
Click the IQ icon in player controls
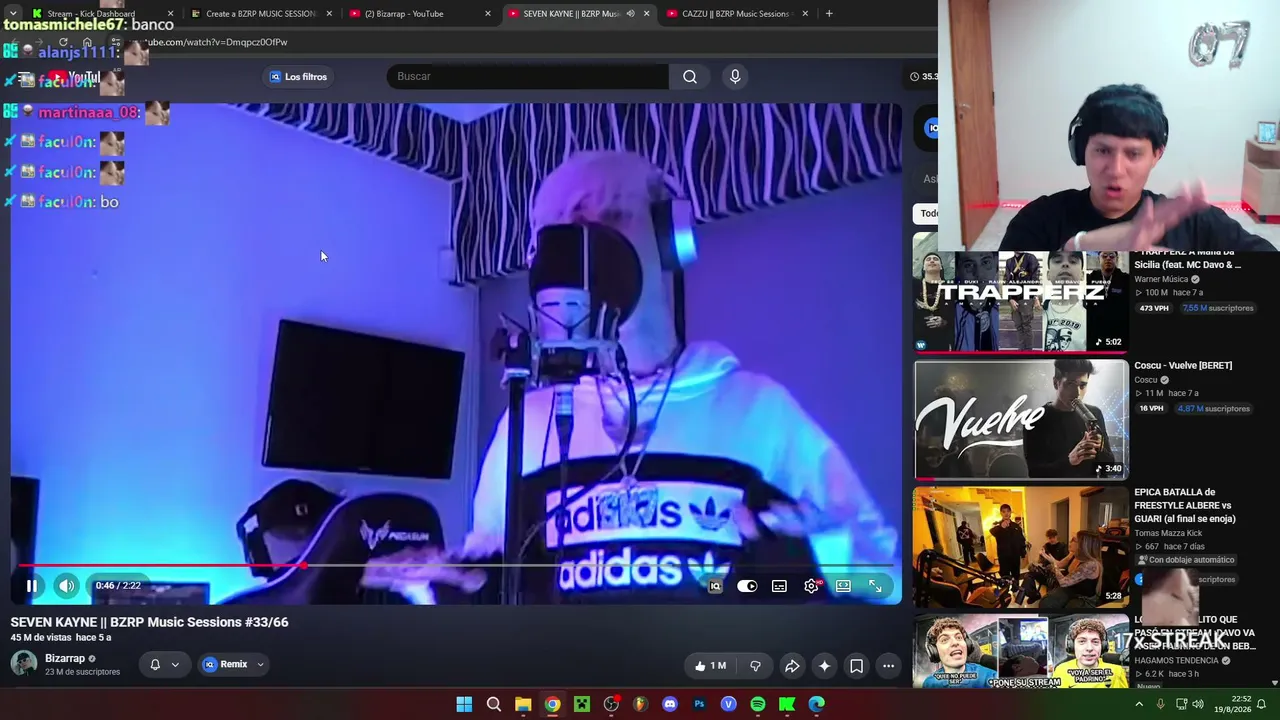coord(715,587)
